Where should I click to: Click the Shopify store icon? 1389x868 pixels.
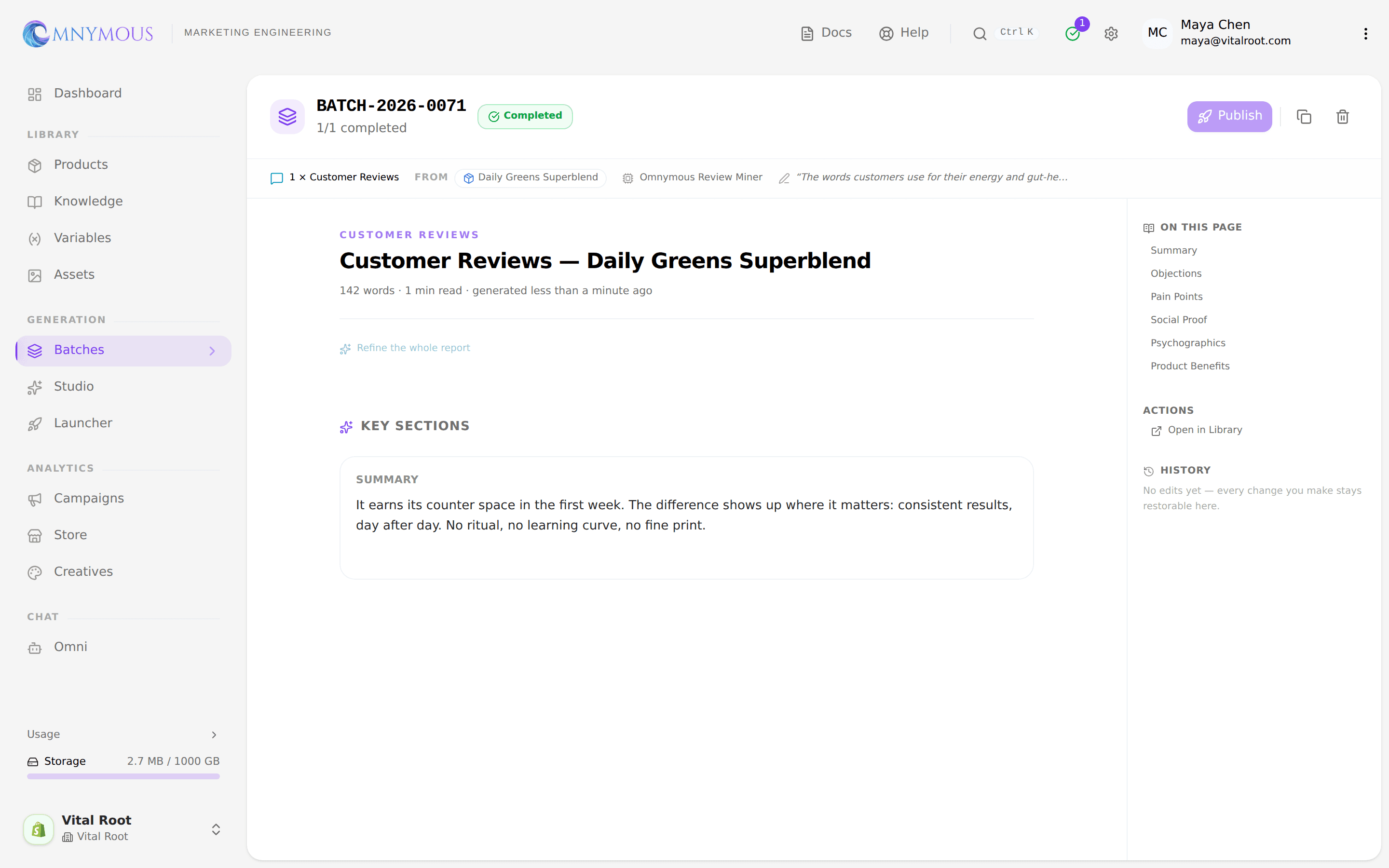pos(39,829)
